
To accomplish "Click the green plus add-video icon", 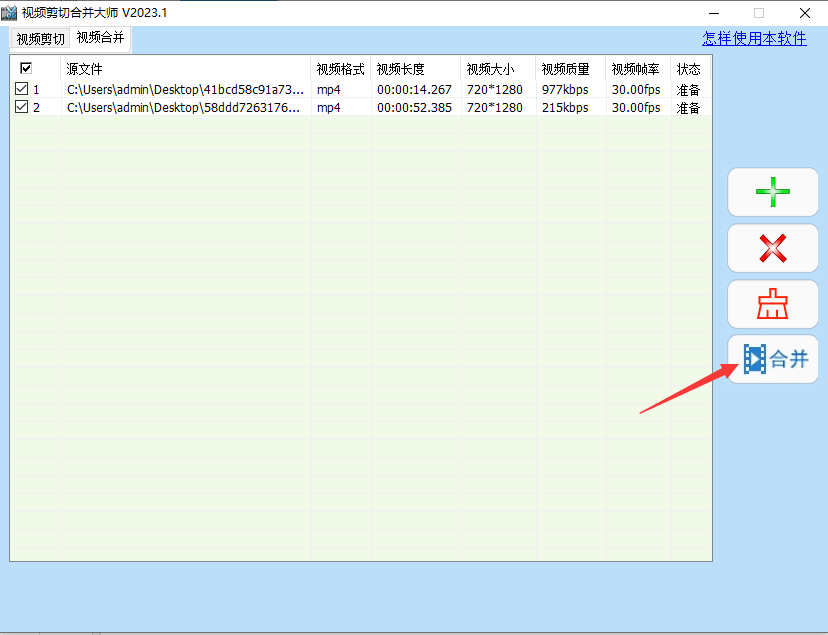I will pos(772,192).
